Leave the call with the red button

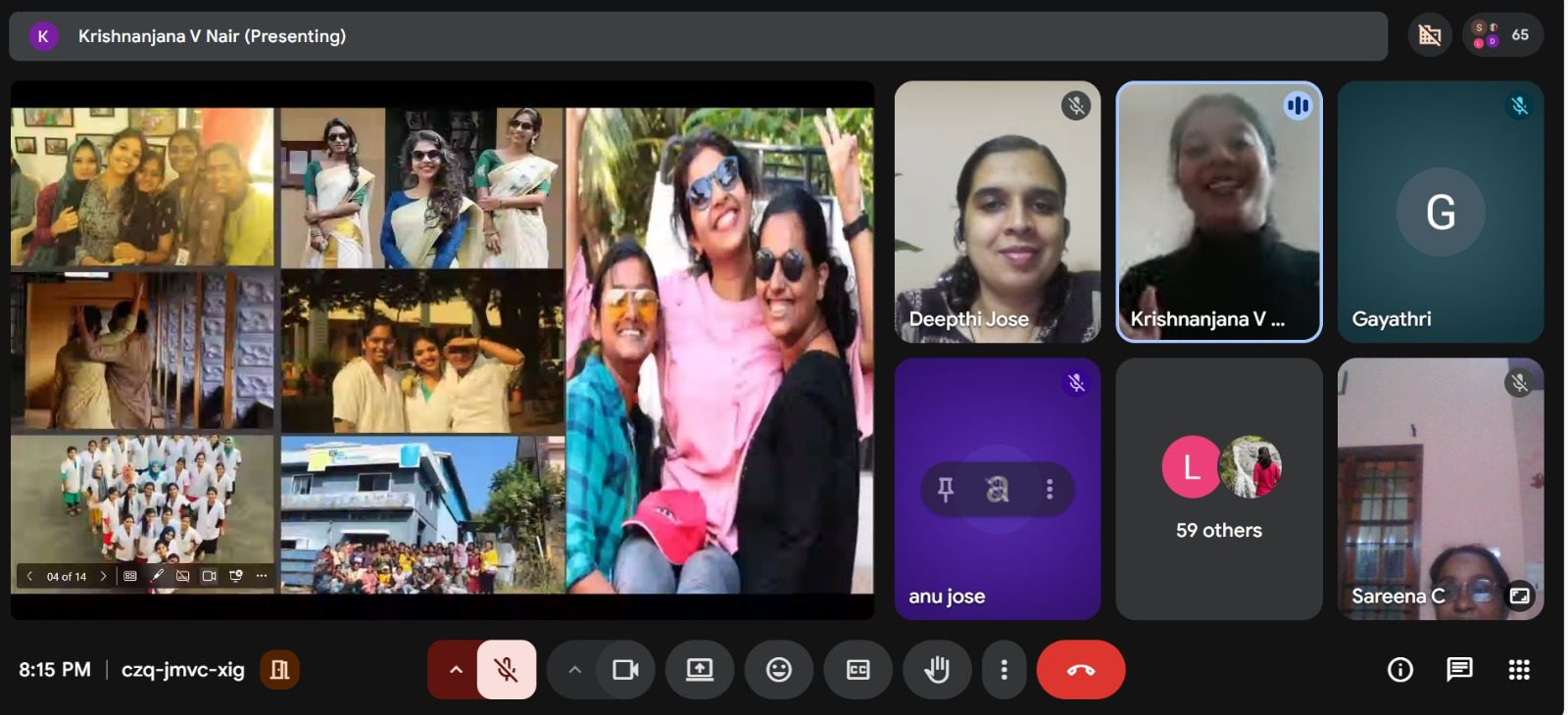(1080, 670)
